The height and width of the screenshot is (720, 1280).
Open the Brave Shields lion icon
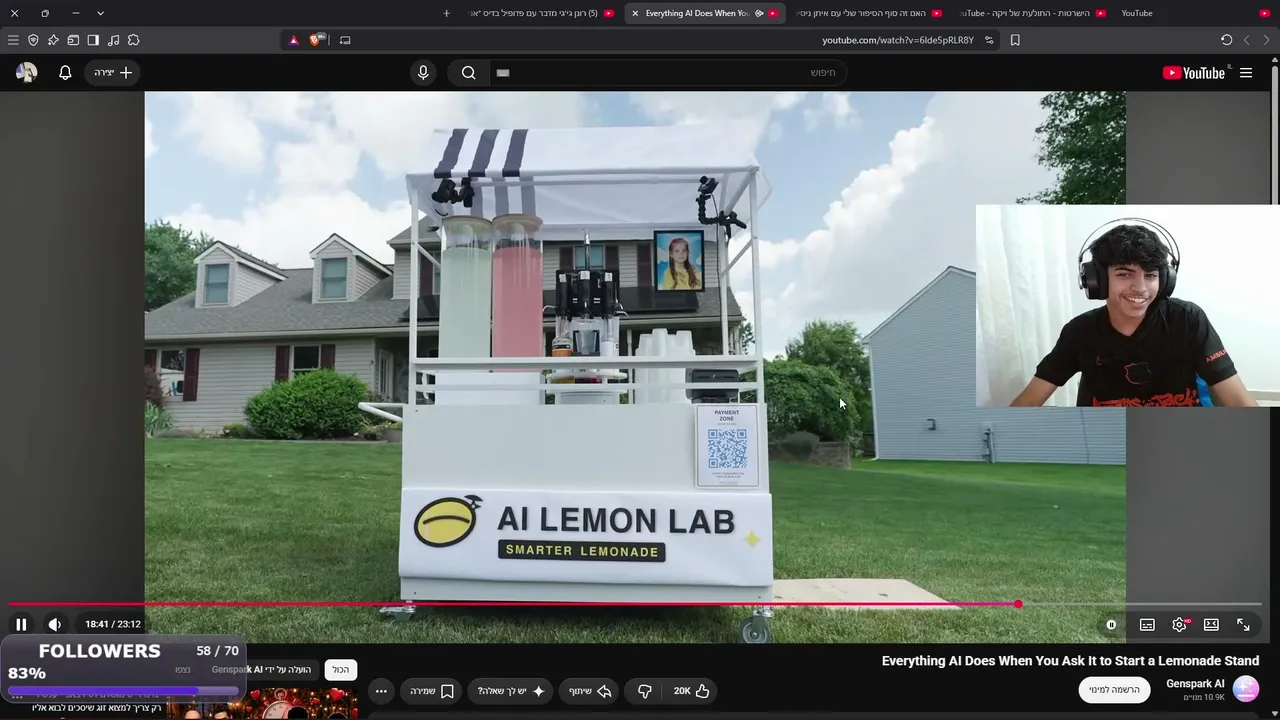tap(317, 40)
